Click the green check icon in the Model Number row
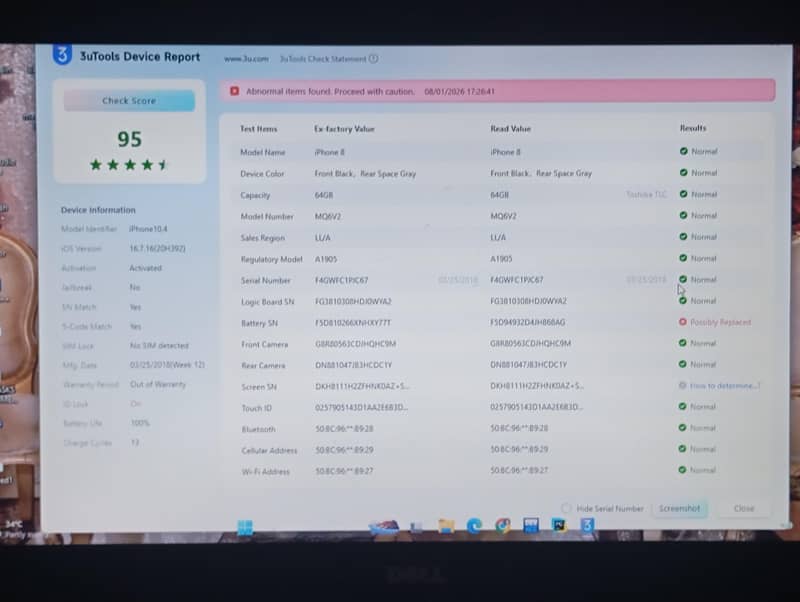This screenshot has width=800, height=602. click(x=683, y=215)
